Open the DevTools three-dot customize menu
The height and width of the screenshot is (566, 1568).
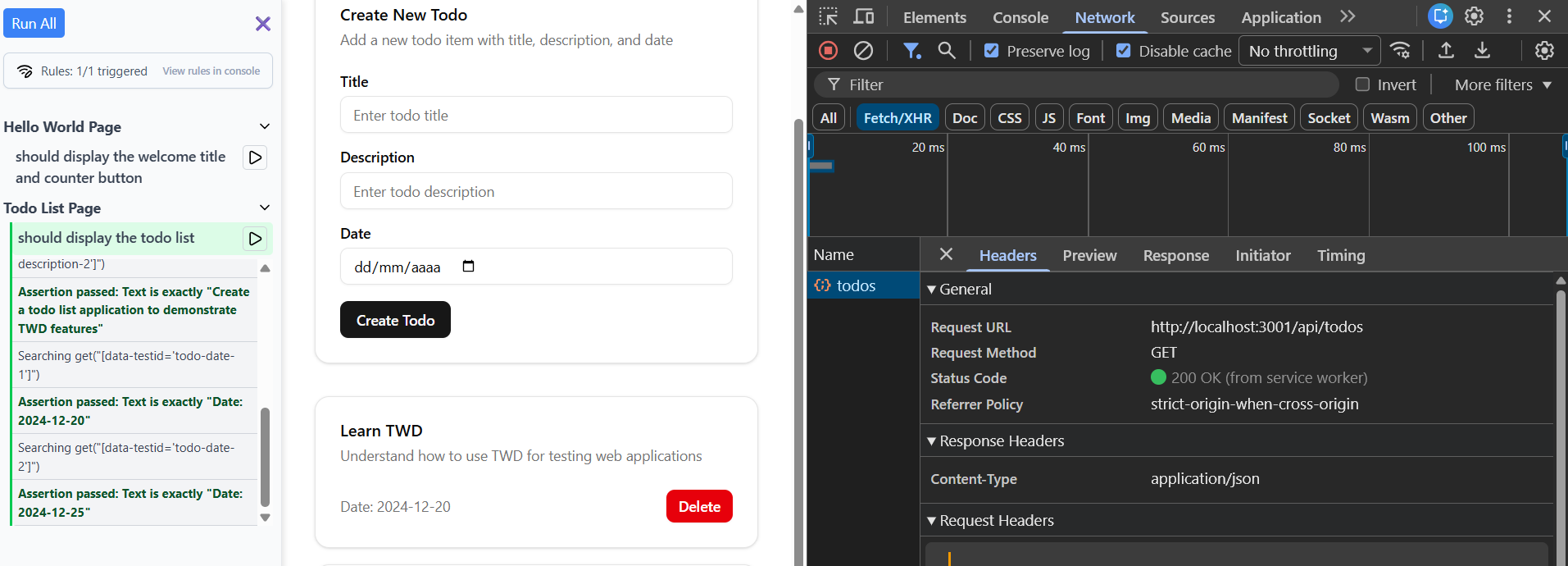[x=1509, y=16]
